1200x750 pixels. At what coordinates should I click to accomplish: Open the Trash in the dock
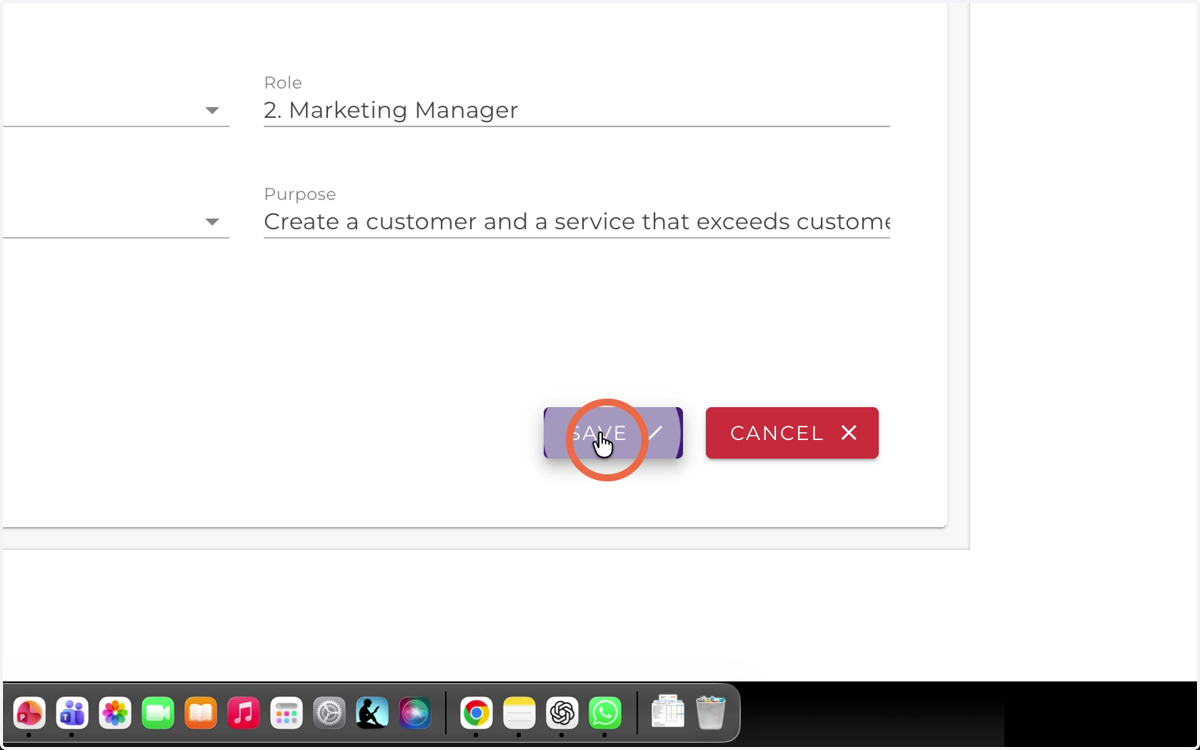(x=710, y=713)
